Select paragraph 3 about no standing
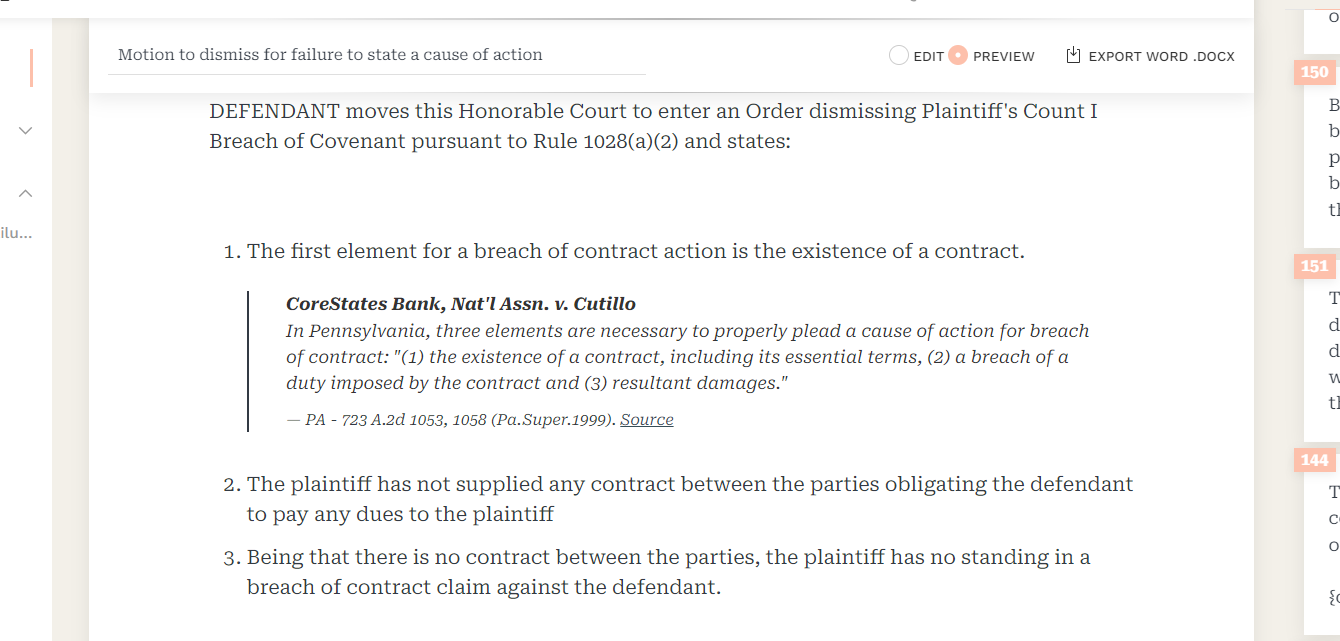The height and width of the screenshot is (641, 1340). click(669, 572)
